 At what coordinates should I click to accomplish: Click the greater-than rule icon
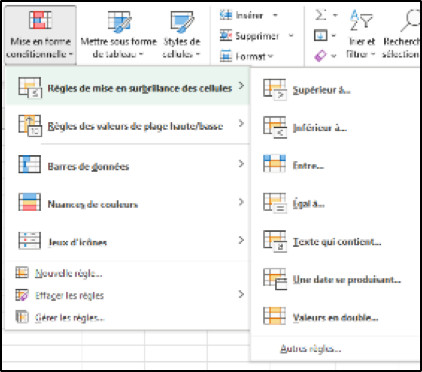275,90
